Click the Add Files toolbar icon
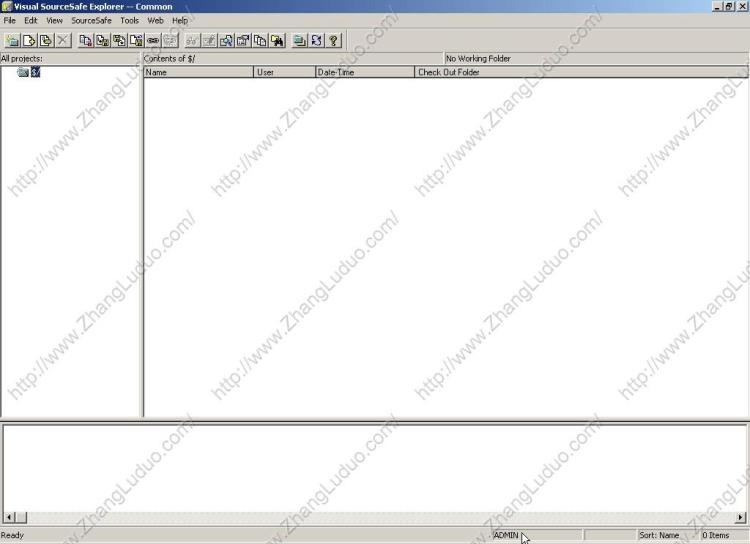This screenshot has height=544, width=750. [x=29, y=41]
